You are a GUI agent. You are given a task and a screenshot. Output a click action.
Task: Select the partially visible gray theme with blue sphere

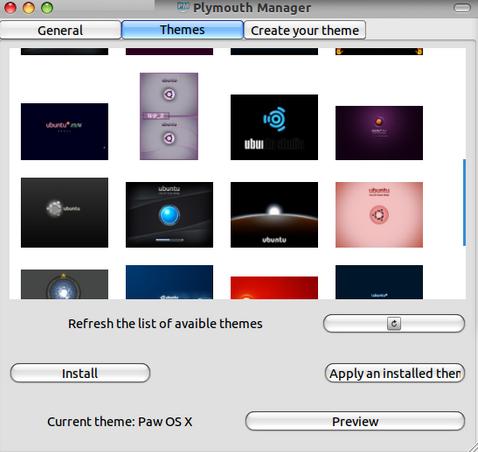pyautogui.click(x=64, y=284)
